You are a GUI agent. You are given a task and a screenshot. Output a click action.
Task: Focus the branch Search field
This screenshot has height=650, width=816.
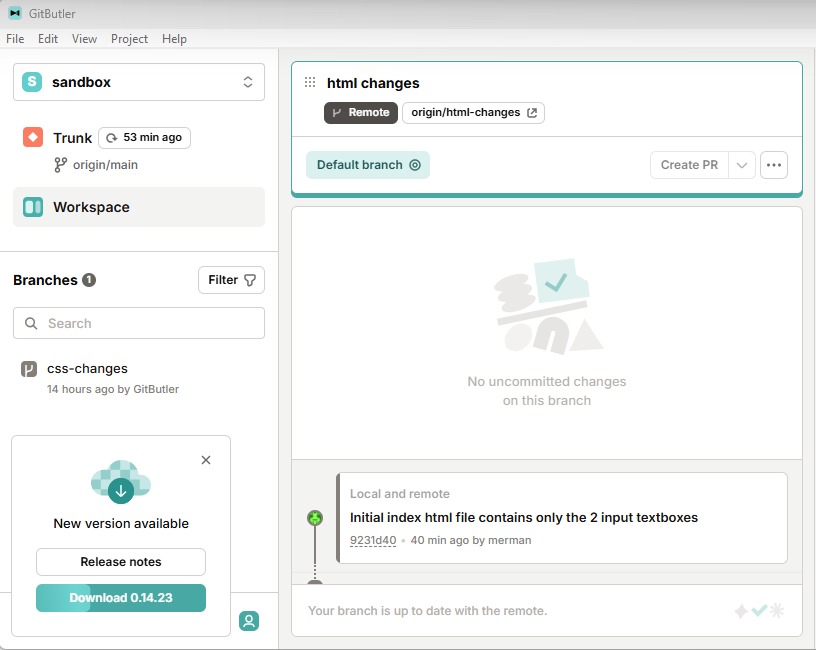(139, 323)
